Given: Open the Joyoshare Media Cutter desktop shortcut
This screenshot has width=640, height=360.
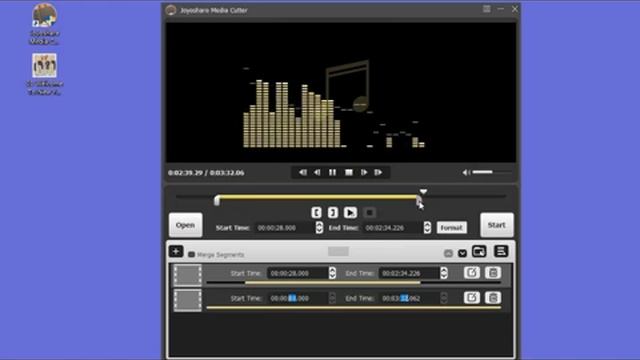Looking at the screenshot, I should click(44, 24).
